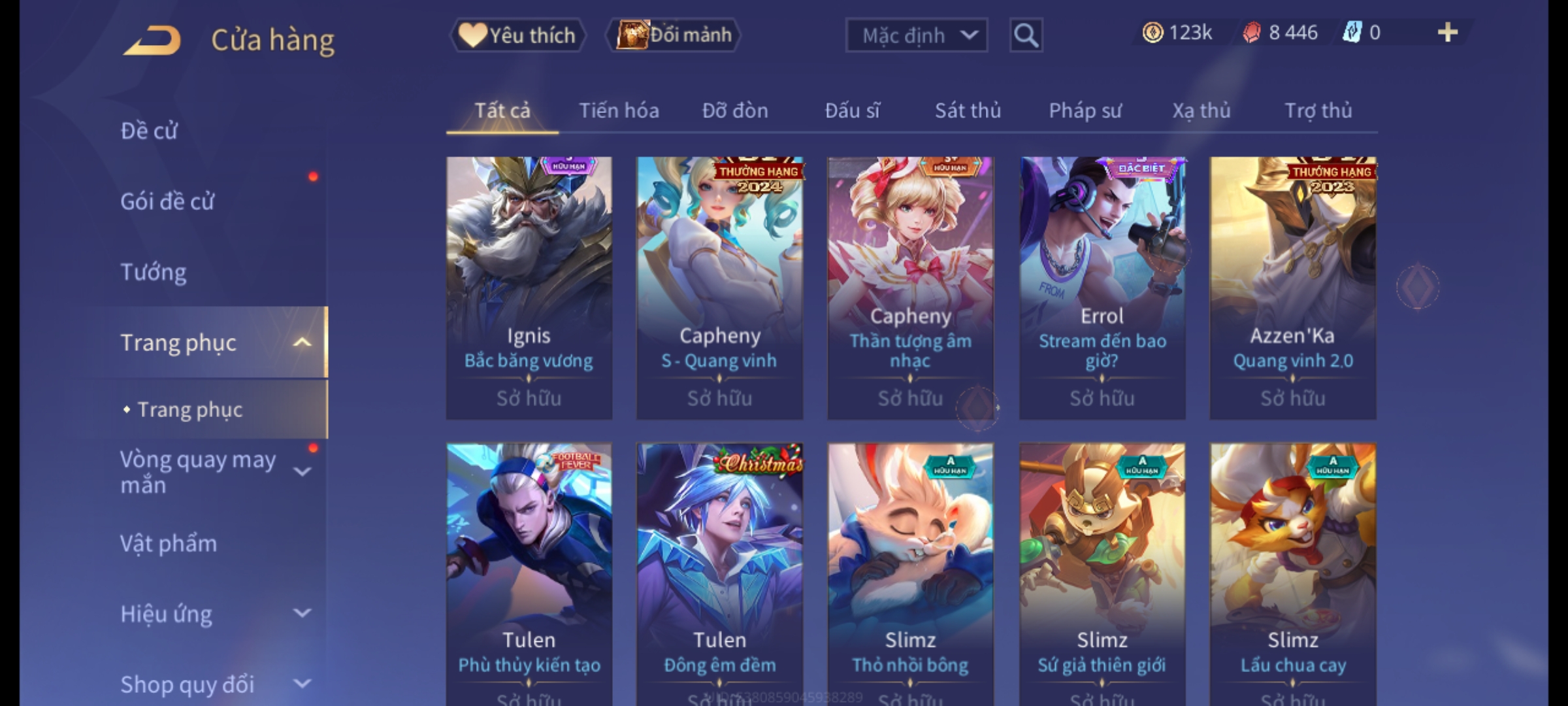This screenshot has height=706, width=1568.
Task: Tap the red gem balance 8 446
Action: tap(1280, 33)
